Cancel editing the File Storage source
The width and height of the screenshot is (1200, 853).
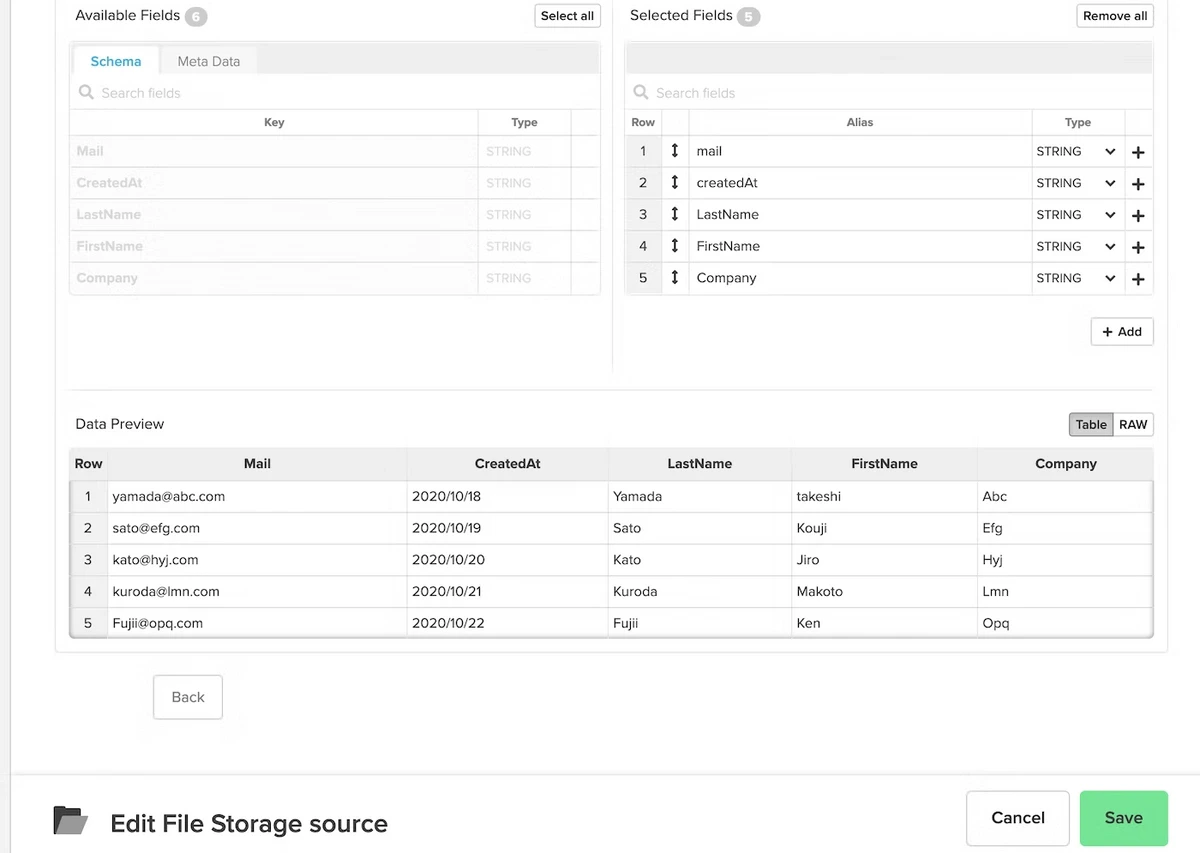pos(1018,818)
